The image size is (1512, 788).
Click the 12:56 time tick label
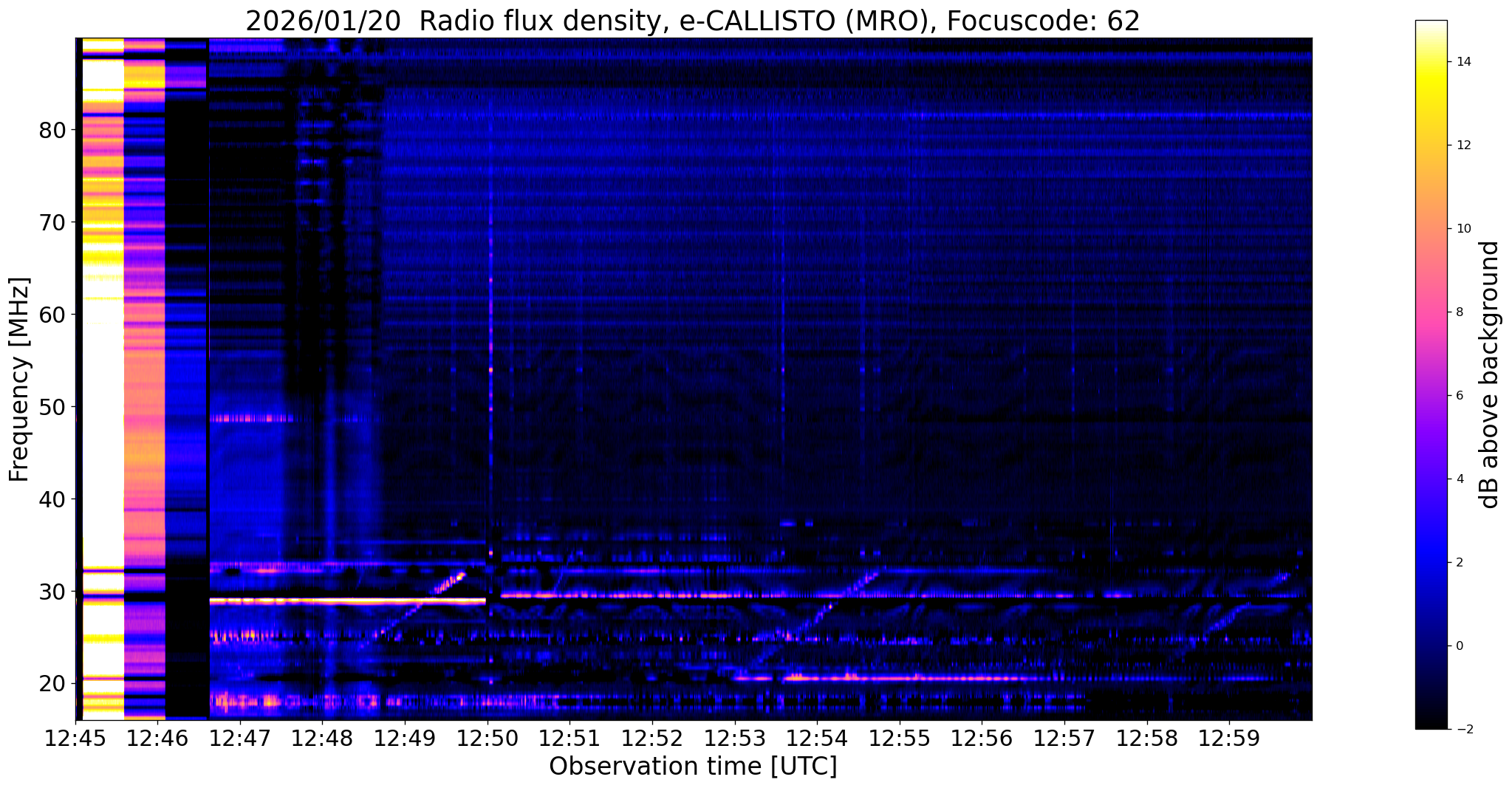(982, 738)
